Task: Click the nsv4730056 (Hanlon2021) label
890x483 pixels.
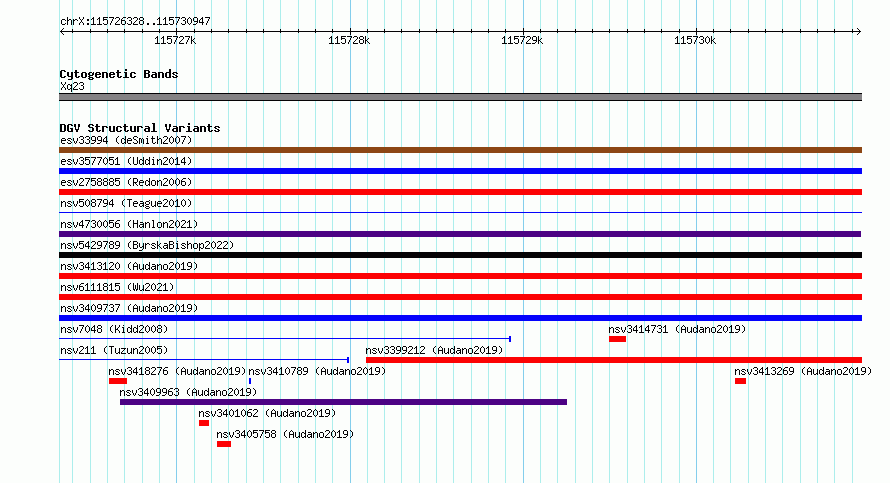Action: [x=129, y=224]
